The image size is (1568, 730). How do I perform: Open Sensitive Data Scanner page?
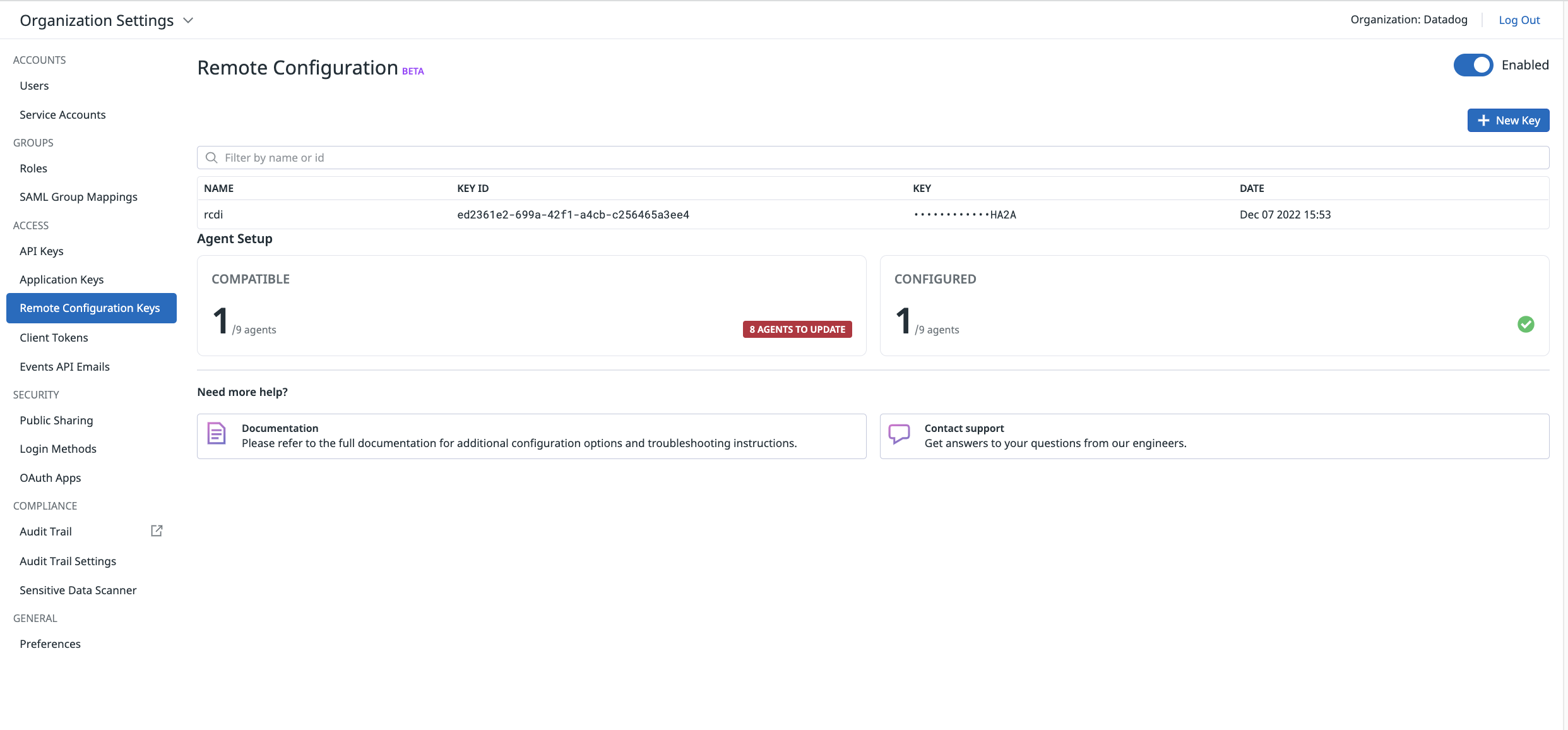78,590
